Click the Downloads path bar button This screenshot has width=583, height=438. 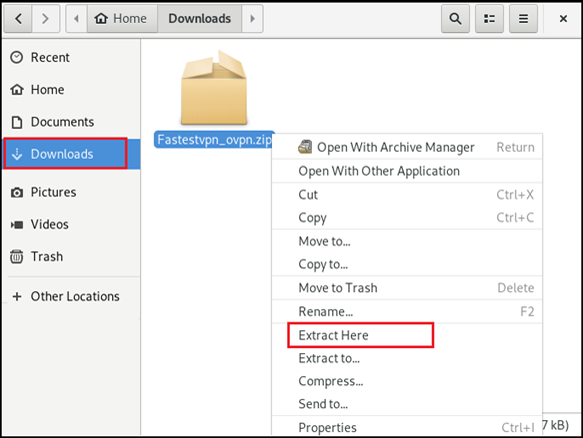coord(200,18)
